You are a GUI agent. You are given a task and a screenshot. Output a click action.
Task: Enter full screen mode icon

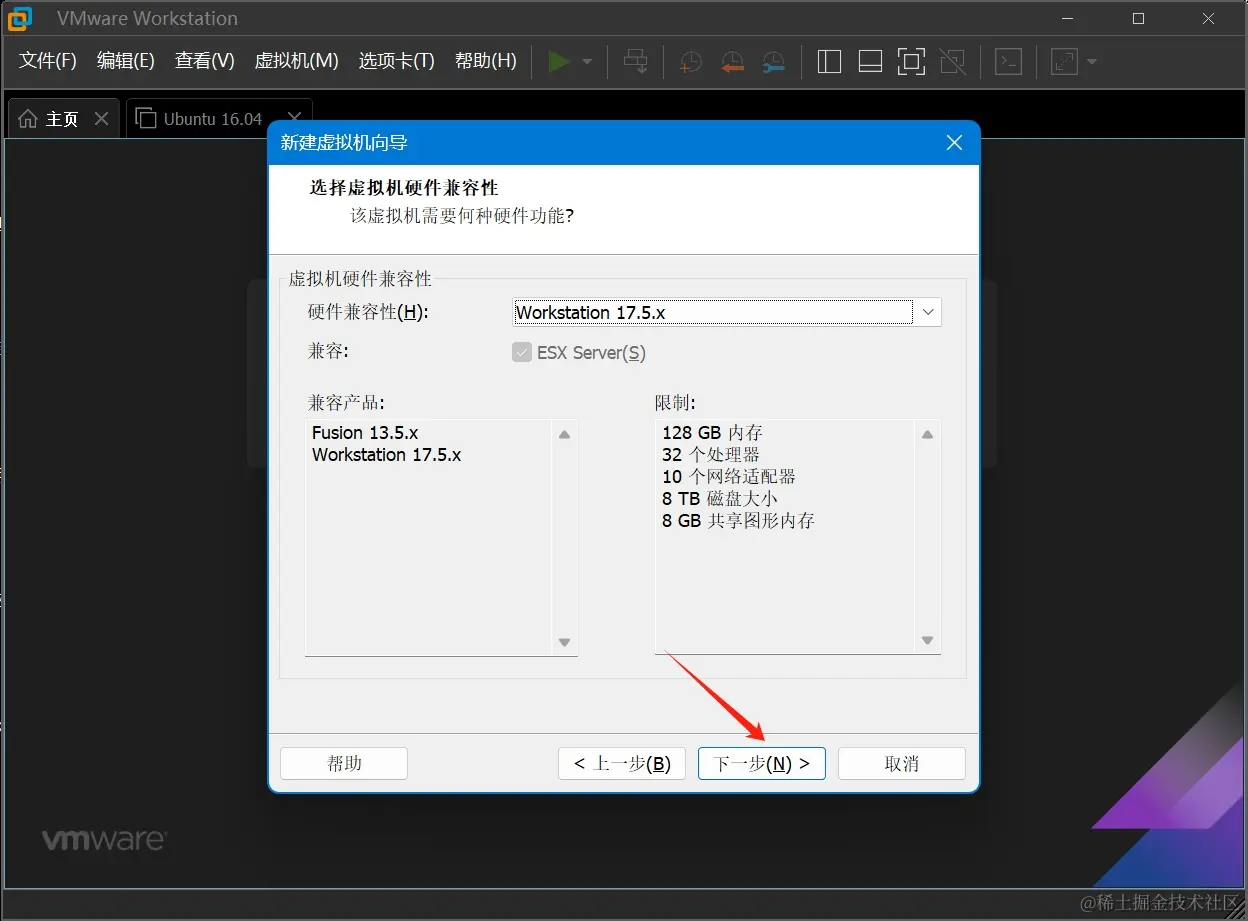point(911,61)
